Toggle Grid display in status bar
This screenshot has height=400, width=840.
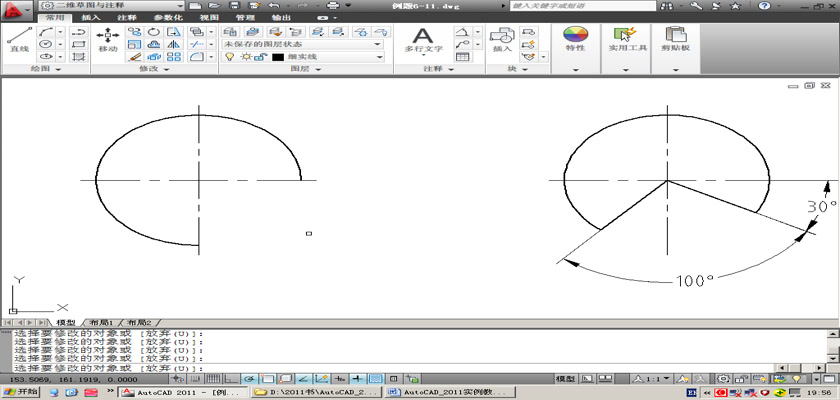click(213, 379)
